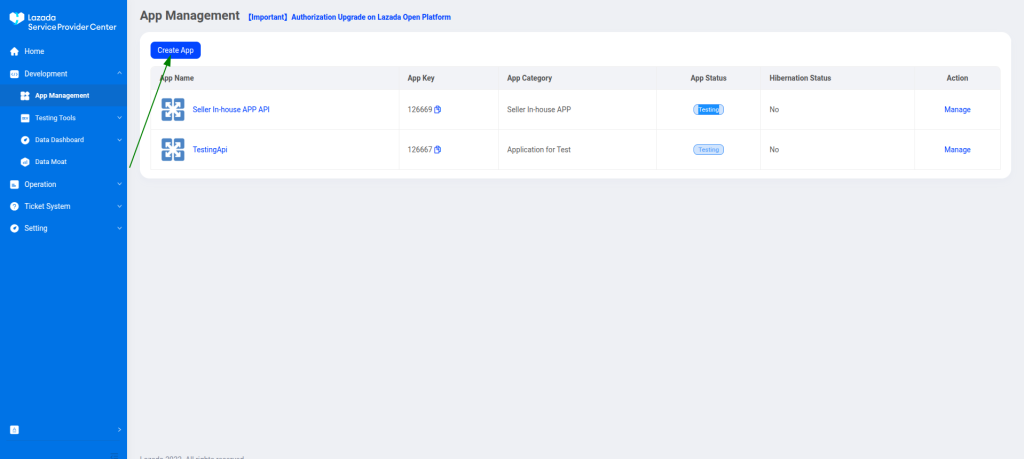Click the Seller In-house APP API app icon
This screenshot has width=1024, height=459.
point(173,109)
